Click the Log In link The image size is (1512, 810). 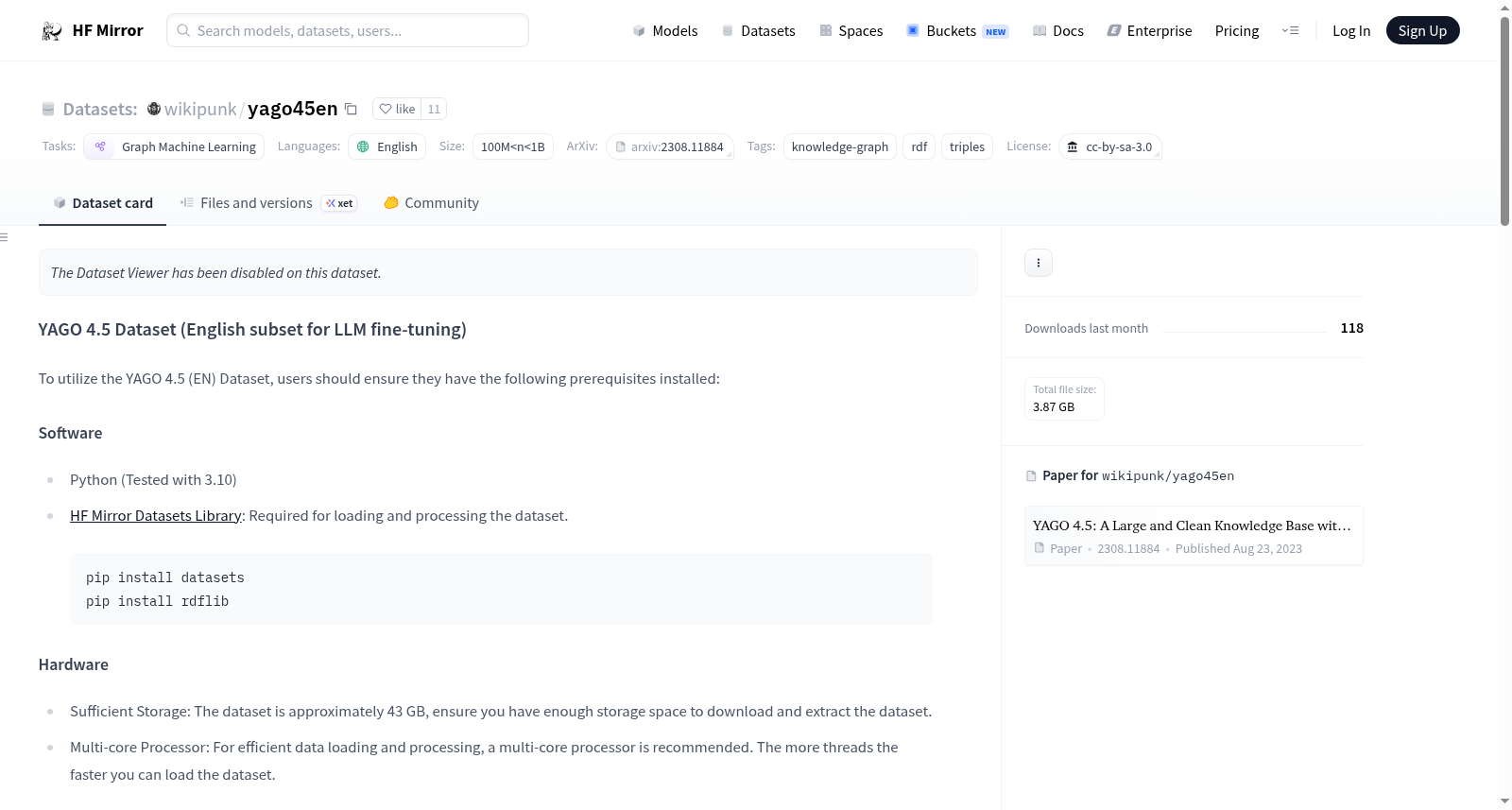[1351, 31]
